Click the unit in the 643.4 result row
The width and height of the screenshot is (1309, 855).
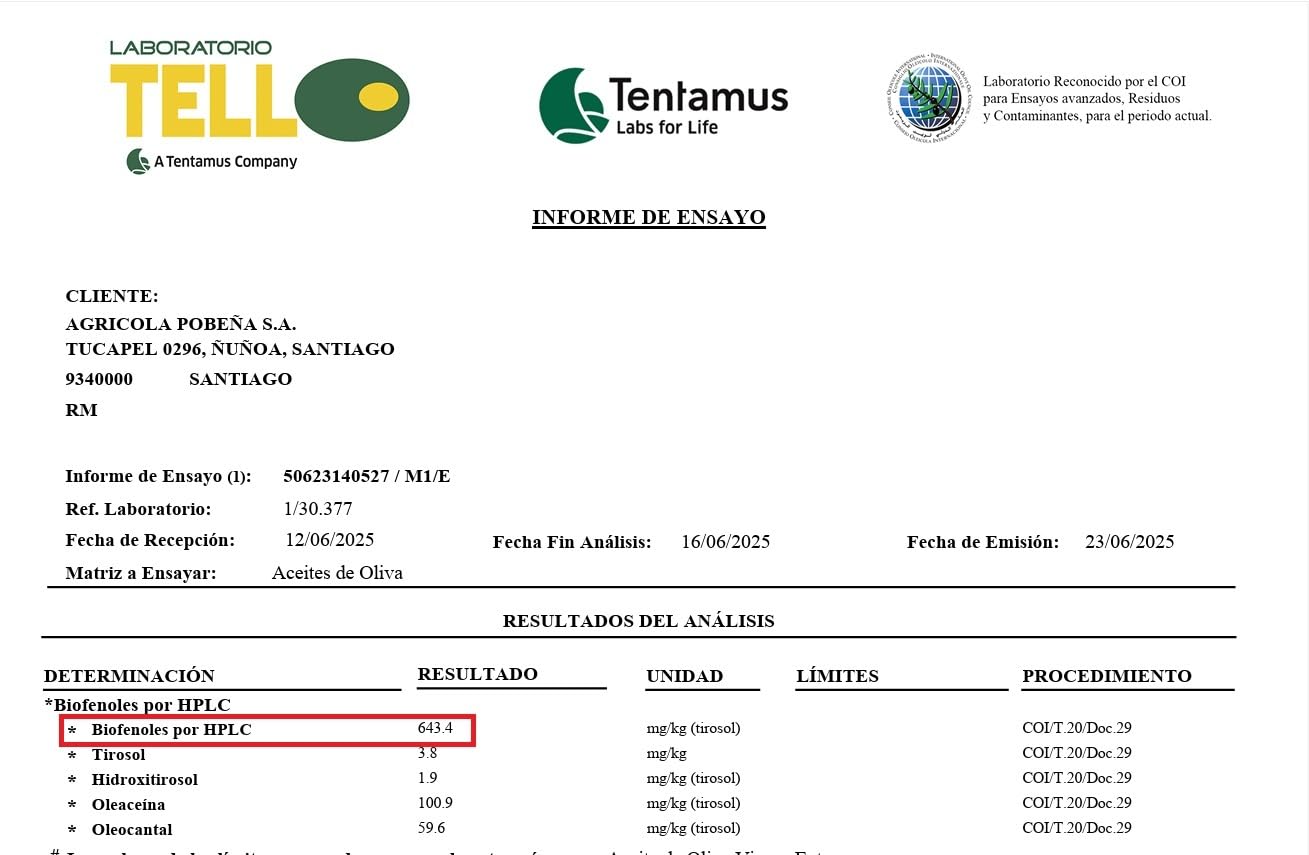693,728
